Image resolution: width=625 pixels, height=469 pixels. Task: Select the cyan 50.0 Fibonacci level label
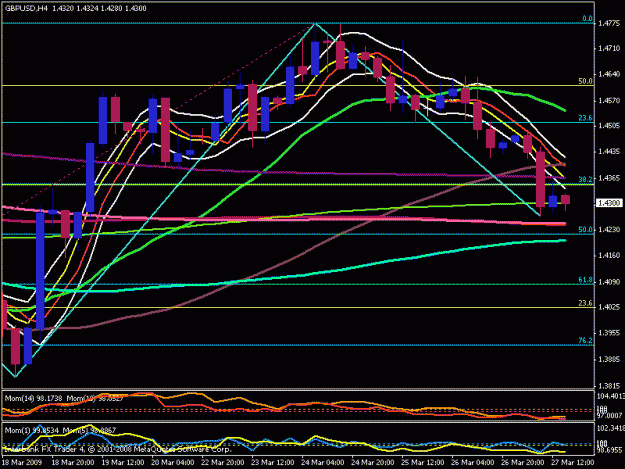point(586,230)
